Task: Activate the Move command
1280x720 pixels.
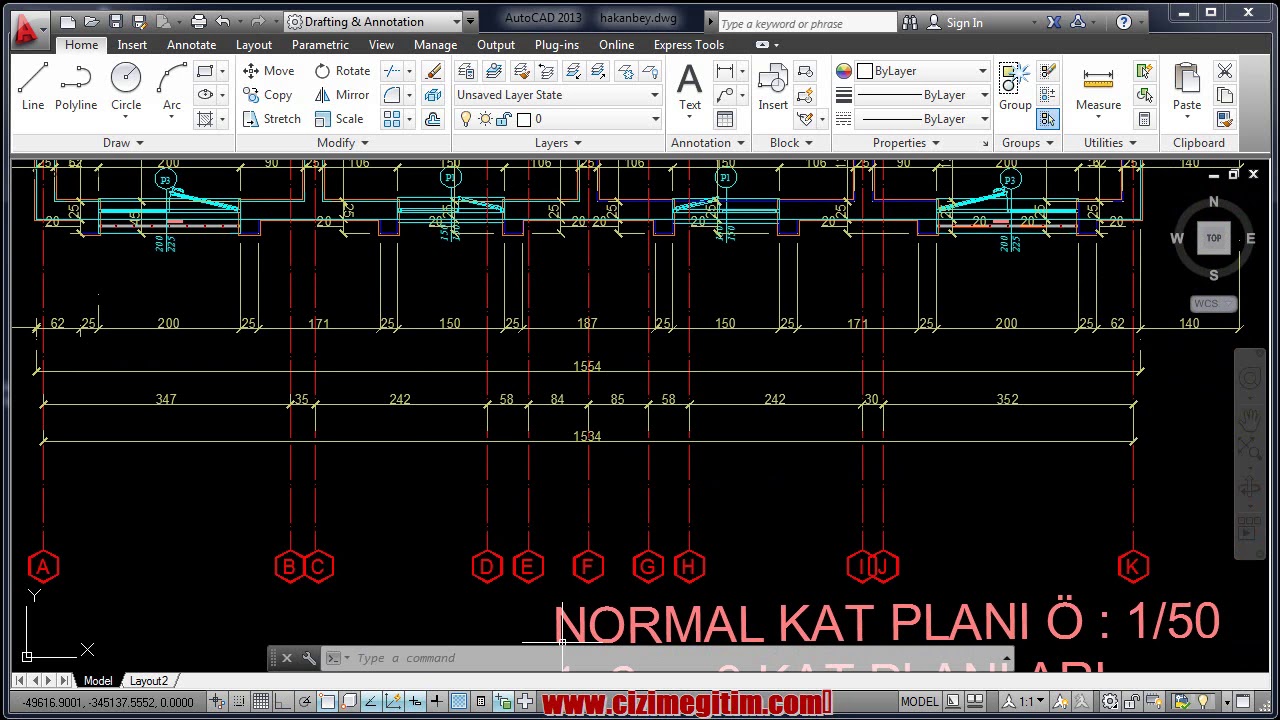Action: 268,71
